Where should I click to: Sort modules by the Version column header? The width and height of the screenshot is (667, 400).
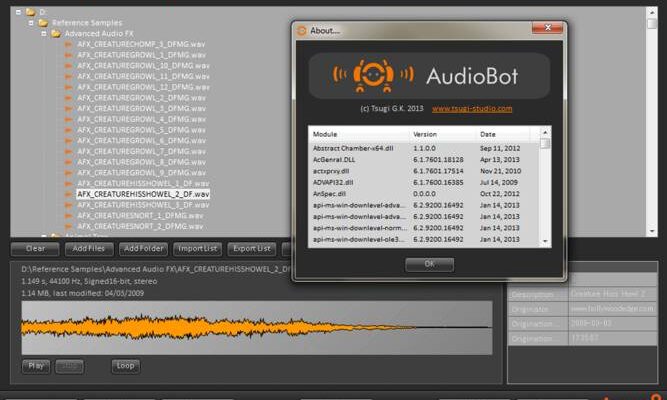(425, 134)
